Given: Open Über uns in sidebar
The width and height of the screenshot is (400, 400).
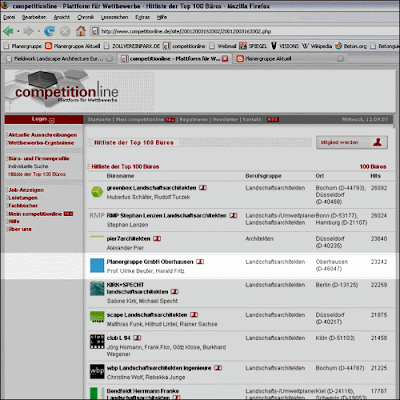Looking at the screenshot, I should [20, 229].
